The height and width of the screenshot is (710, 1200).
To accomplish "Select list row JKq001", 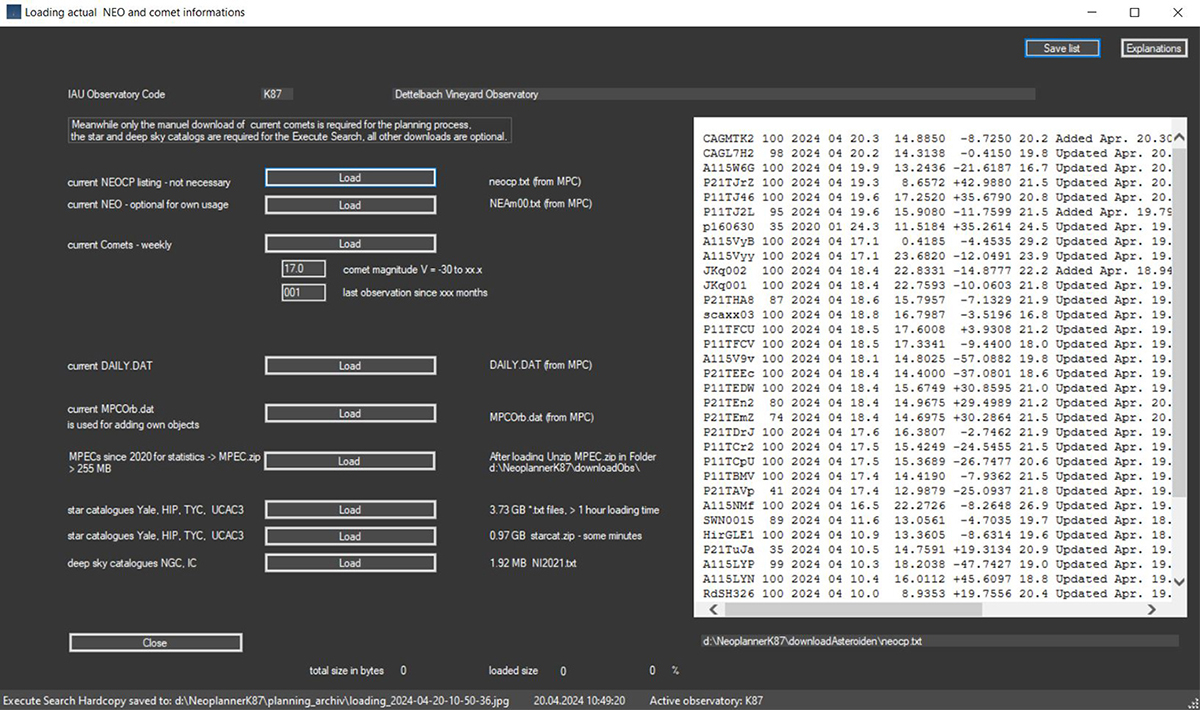I will pyautogui.click(x=938, y=285).
